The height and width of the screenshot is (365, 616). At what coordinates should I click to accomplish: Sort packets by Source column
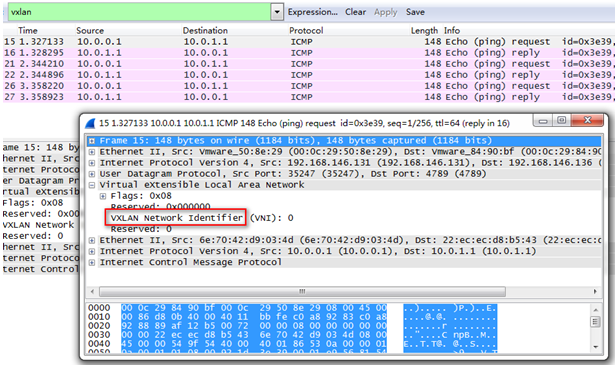tap(90, 30)
